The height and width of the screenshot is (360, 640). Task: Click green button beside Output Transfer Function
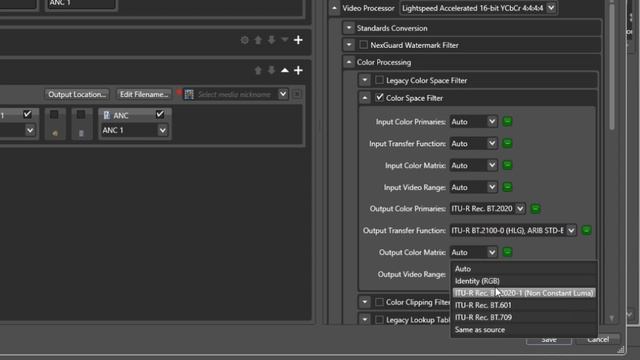pos(587,230)
